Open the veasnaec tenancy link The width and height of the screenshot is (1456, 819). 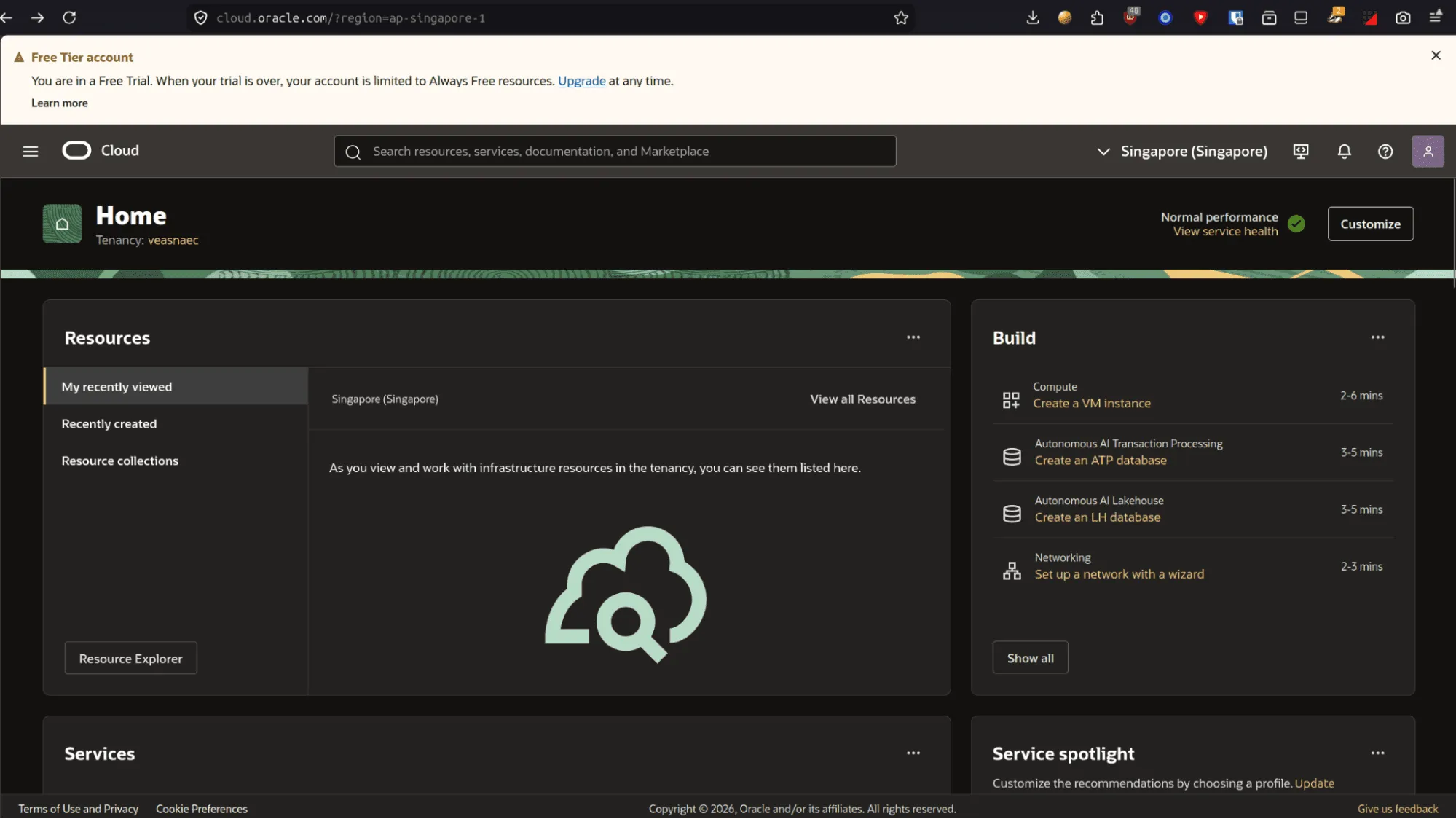173,240
